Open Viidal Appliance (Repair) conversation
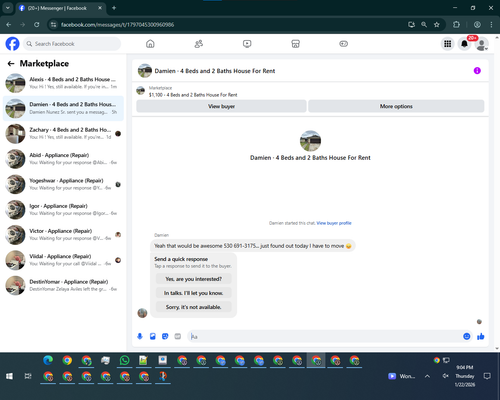The height and width of the screenshot is (400, 500). click(x=63, y=260)
